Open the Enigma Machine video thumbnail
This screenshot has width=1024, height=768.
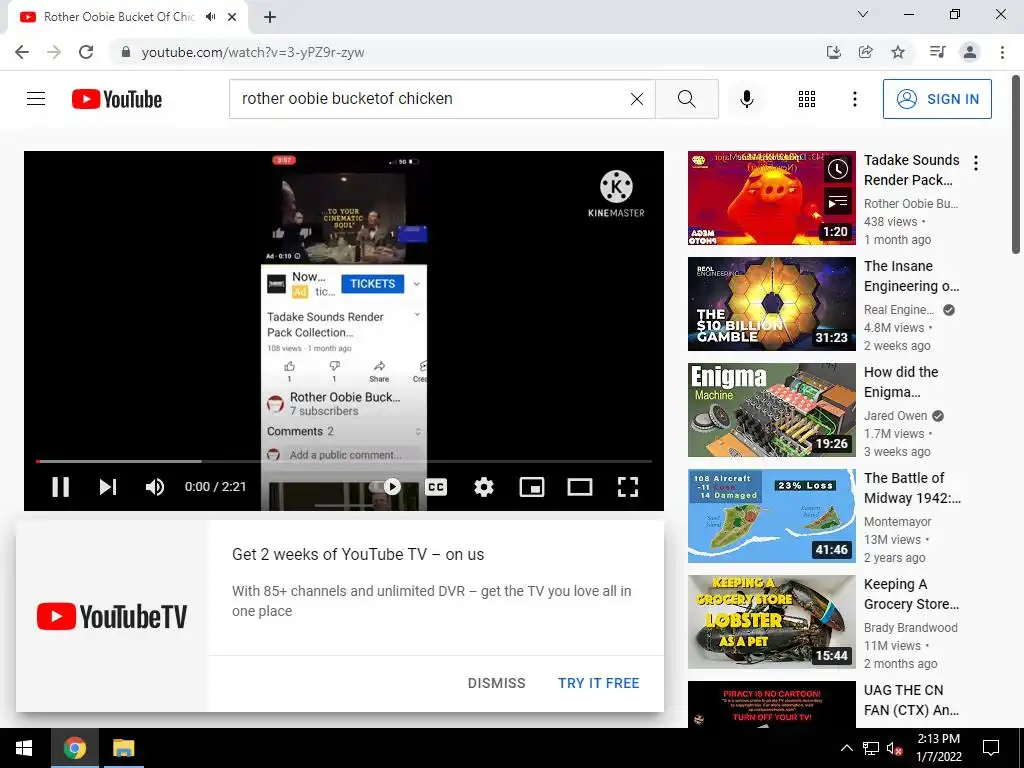pos(772,410)
